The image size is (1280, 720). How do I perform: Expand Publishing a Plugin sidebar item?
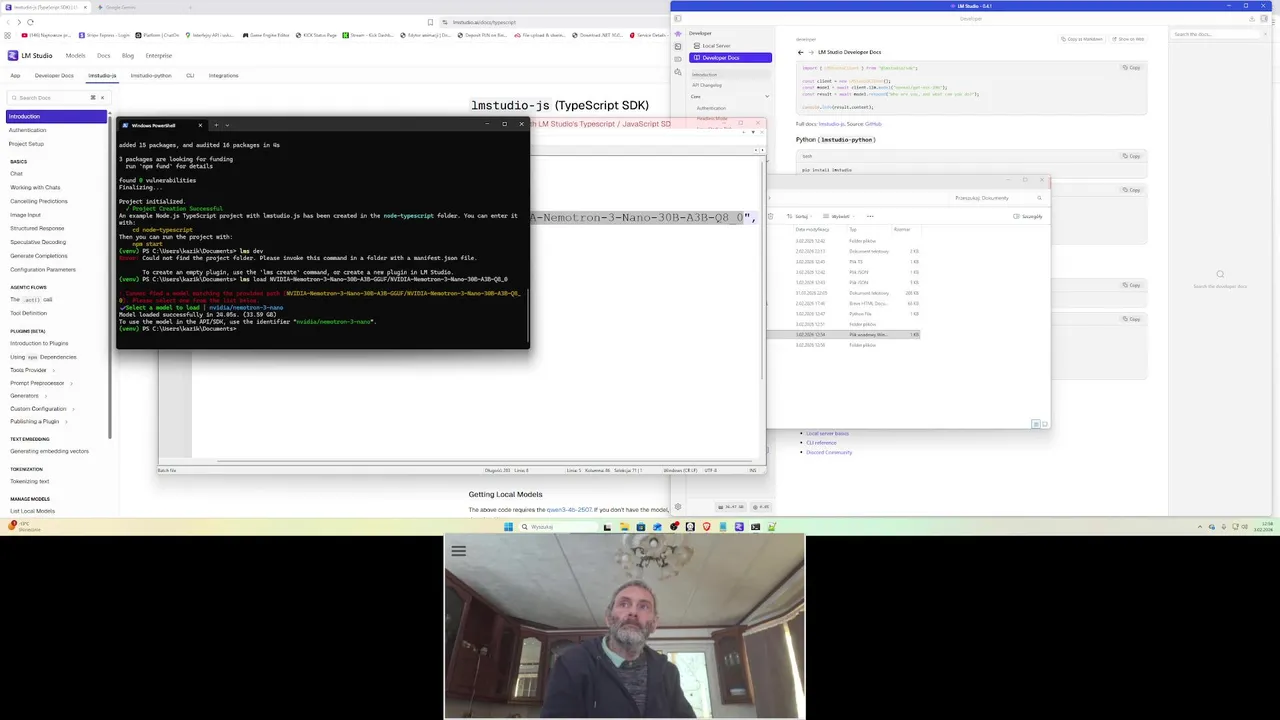point(68,422)
